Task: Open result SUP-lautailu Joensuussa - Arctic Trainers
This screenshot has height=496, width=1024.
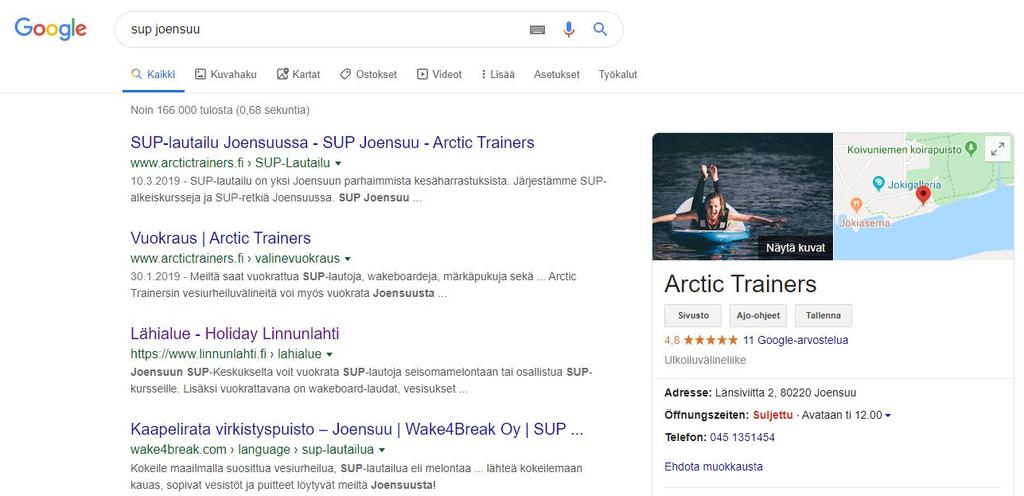Action: point(332,143)
